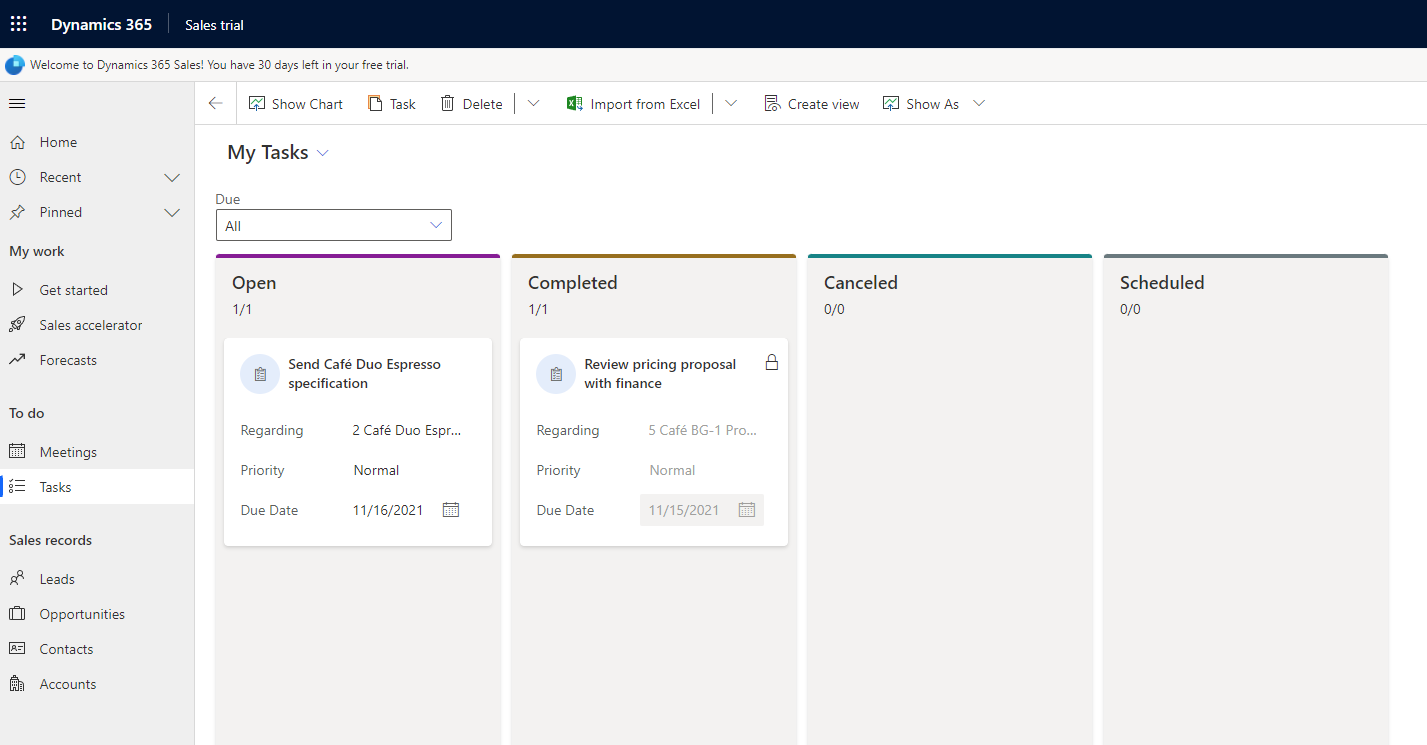1427x745 pixels.
Task: Click the Excel icon for import
Action: point(575,104)
